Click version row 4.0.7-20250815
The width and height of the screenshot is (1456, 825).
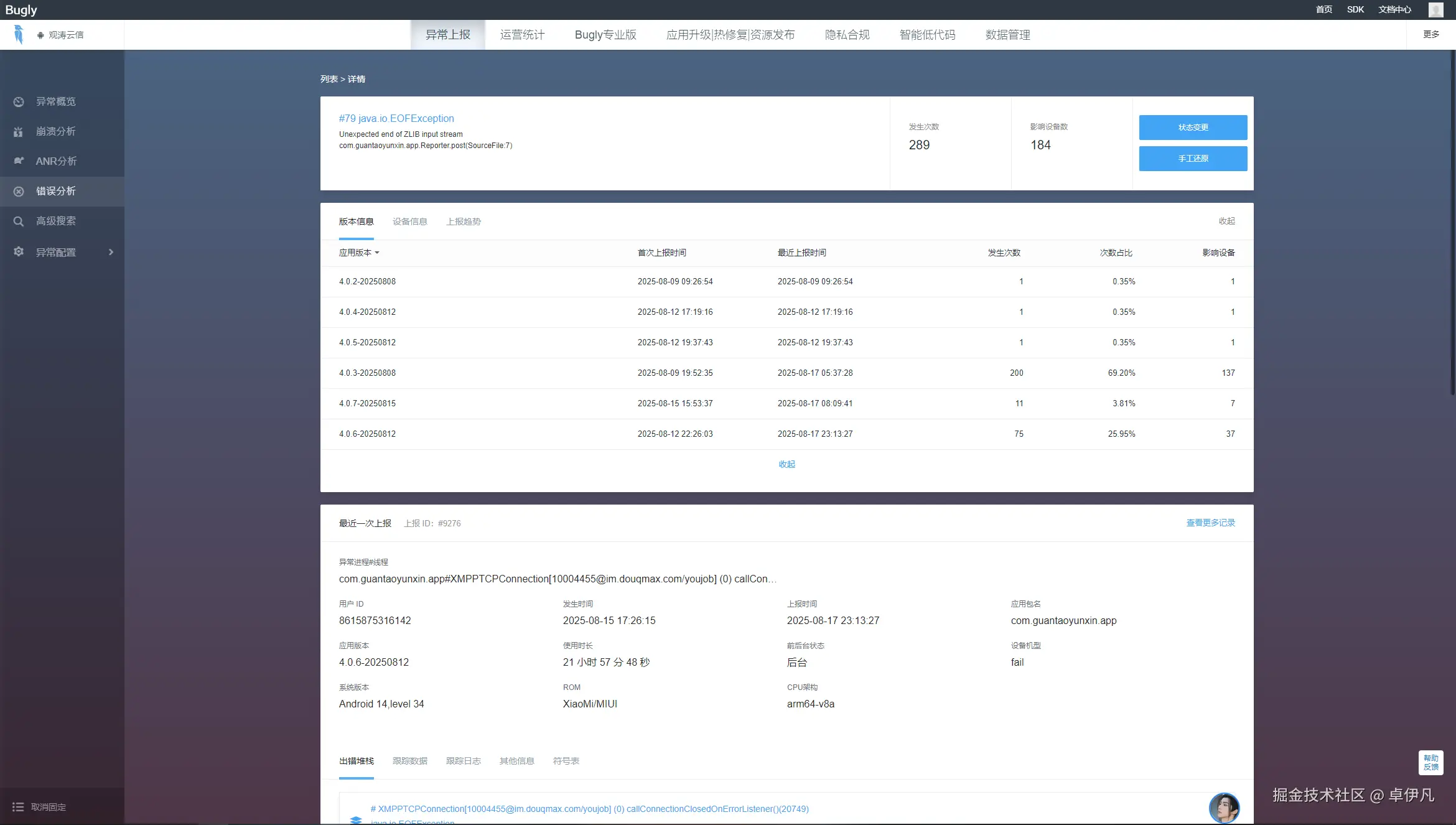pos(786,404)
